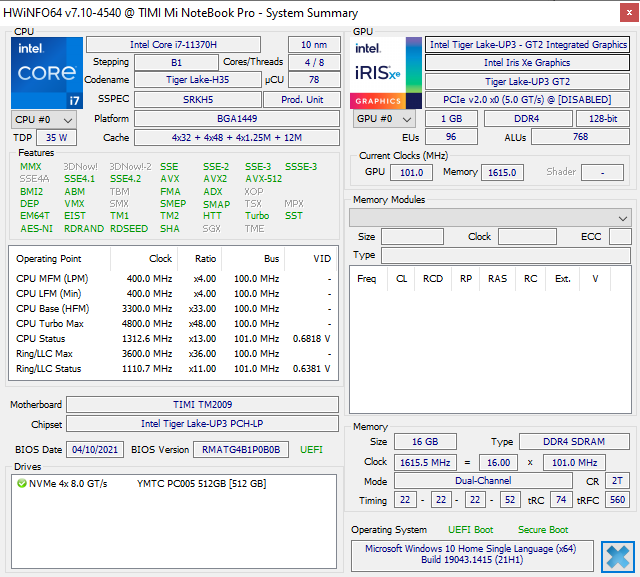Viewport: 640px width, 577px height.
Task: Select the CPU Status row
Action: 173,339
